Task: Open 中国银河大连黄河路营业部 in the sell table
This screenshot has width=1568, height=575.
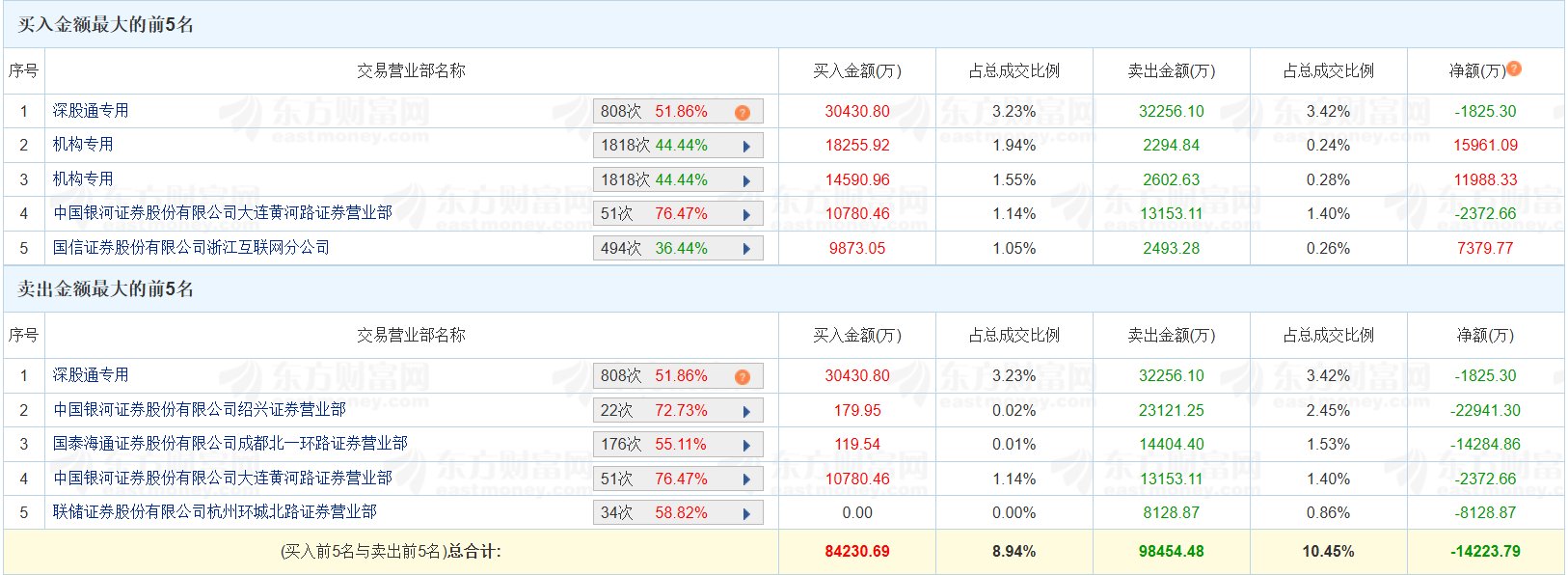Action: 222,479
